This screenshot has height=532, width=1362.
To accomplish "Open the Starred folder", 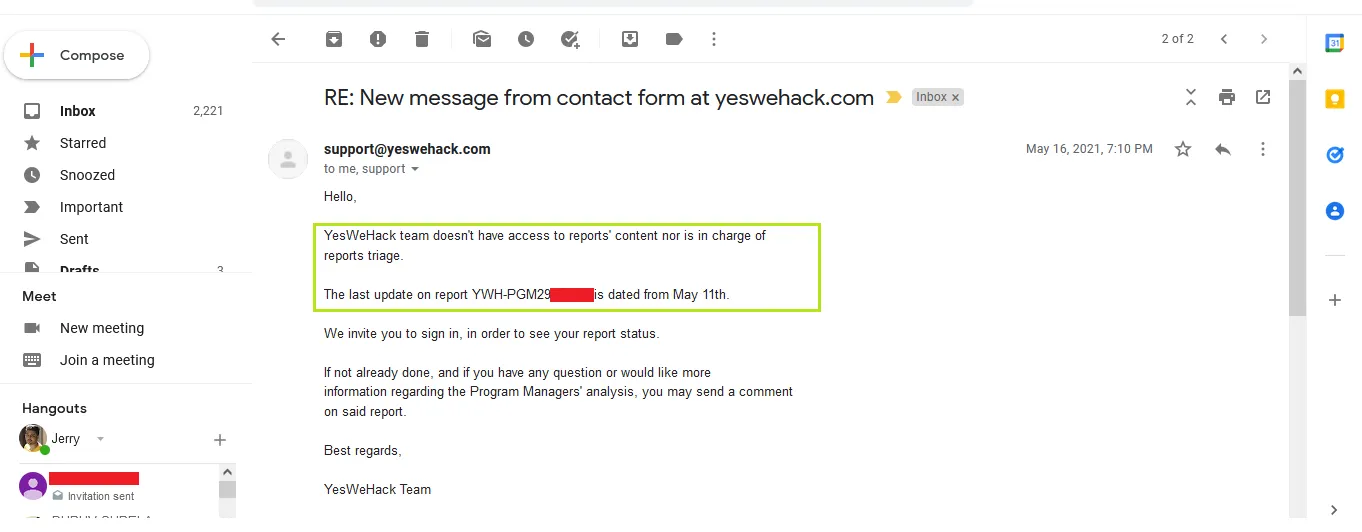I will tap(82, 143).
